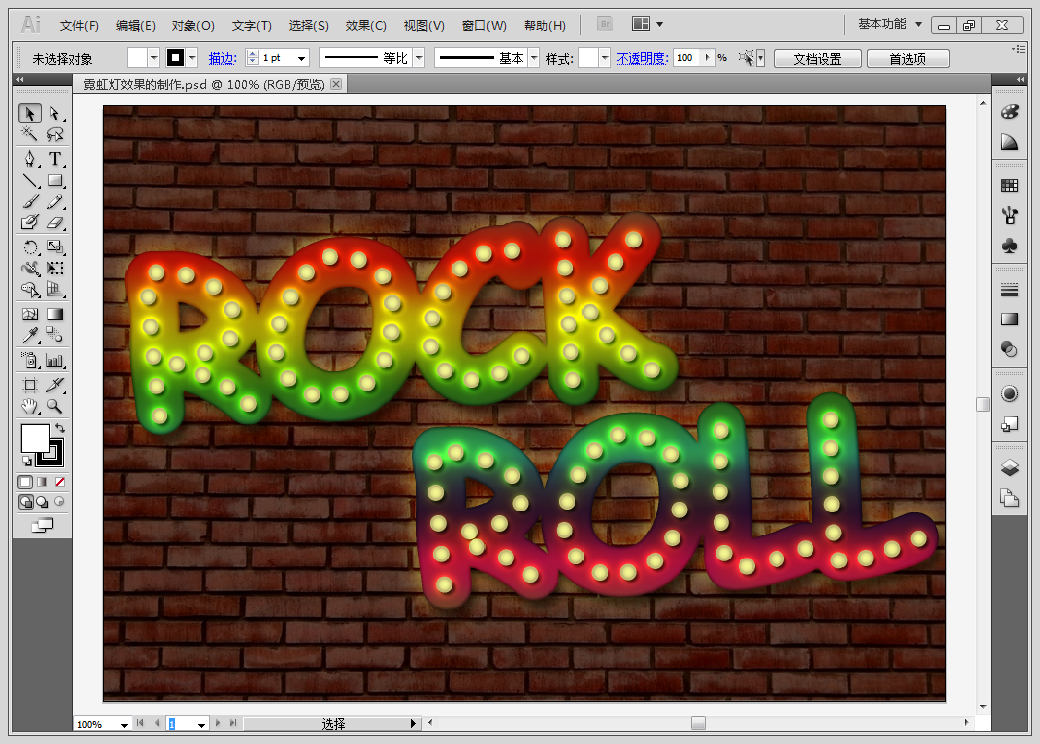The width and height of the screenshot is (1040, 744).
Task: Activate the Type tool
Action: 54,159
